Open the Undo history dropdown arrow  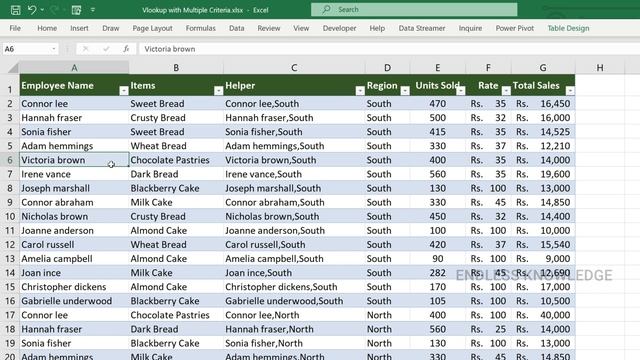(42, 10)
